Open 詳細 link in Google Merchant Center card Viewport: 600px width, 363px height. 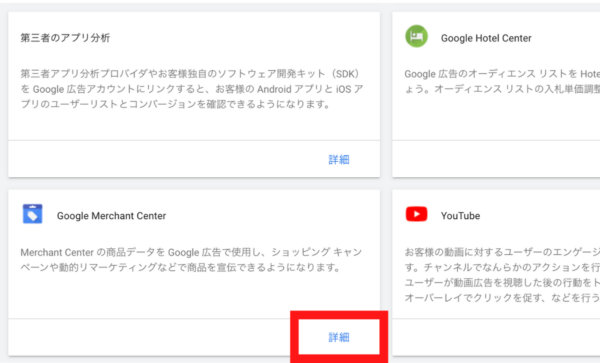pyautogui.click(x=339, y=337)
